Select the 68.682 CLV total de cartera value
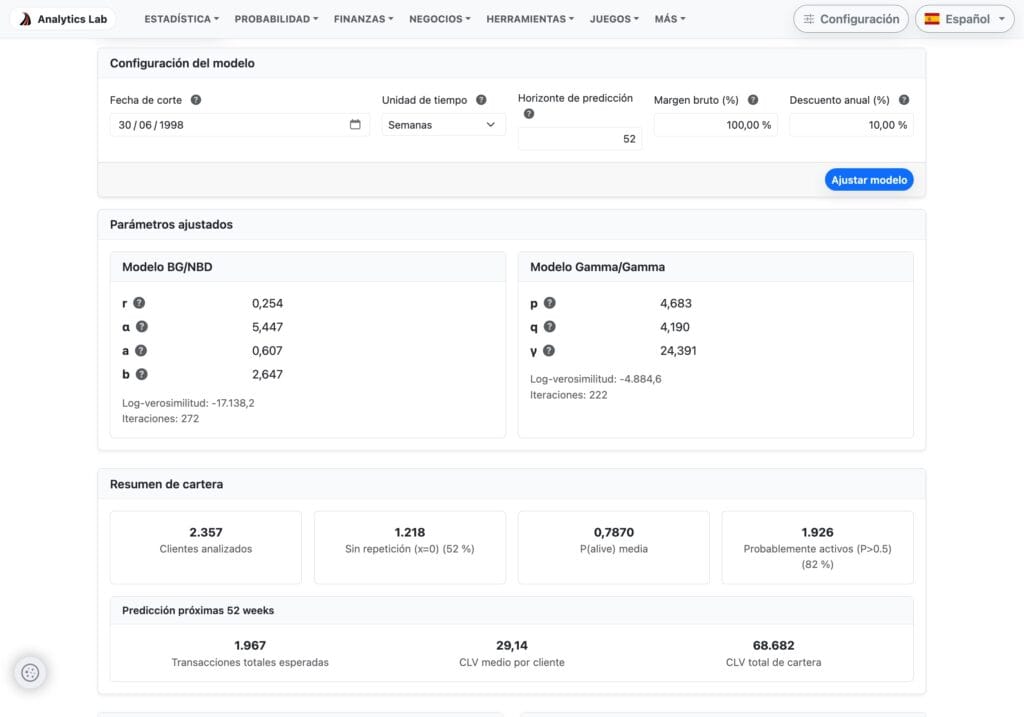 point(773,645)
